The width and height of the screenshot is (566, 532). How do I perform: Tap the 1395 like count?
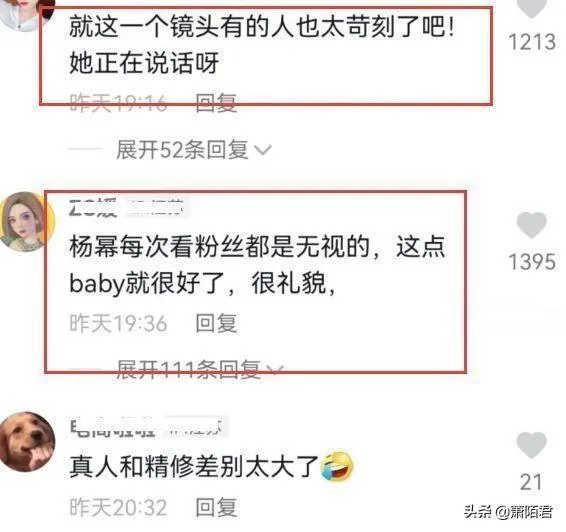tap(531, 262)
